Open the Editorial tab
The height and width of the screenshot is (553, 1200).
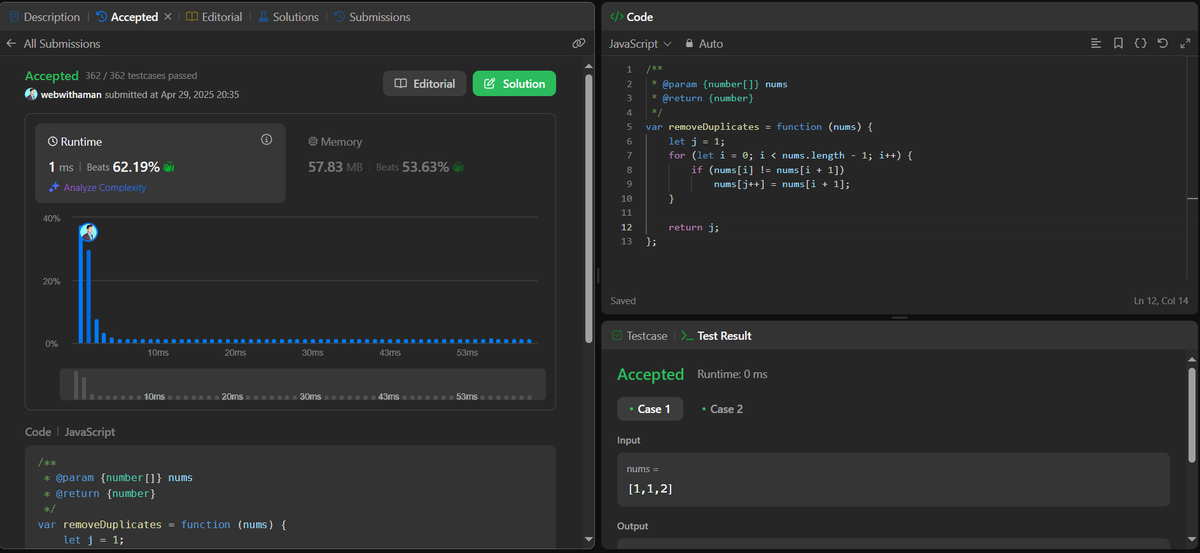214,17
